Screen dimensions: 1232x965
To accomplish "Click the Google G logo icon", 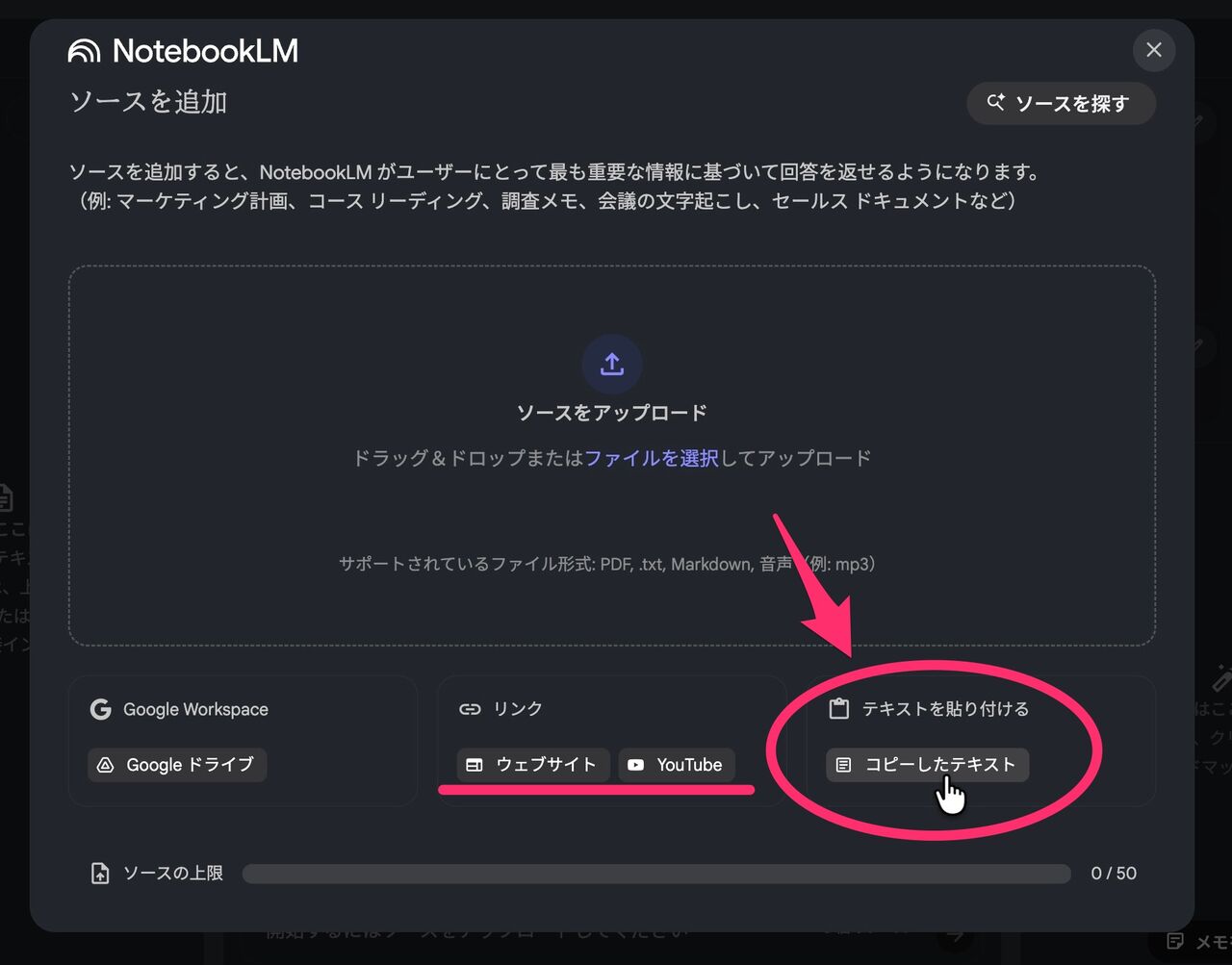I will click(x=100, y=709).
